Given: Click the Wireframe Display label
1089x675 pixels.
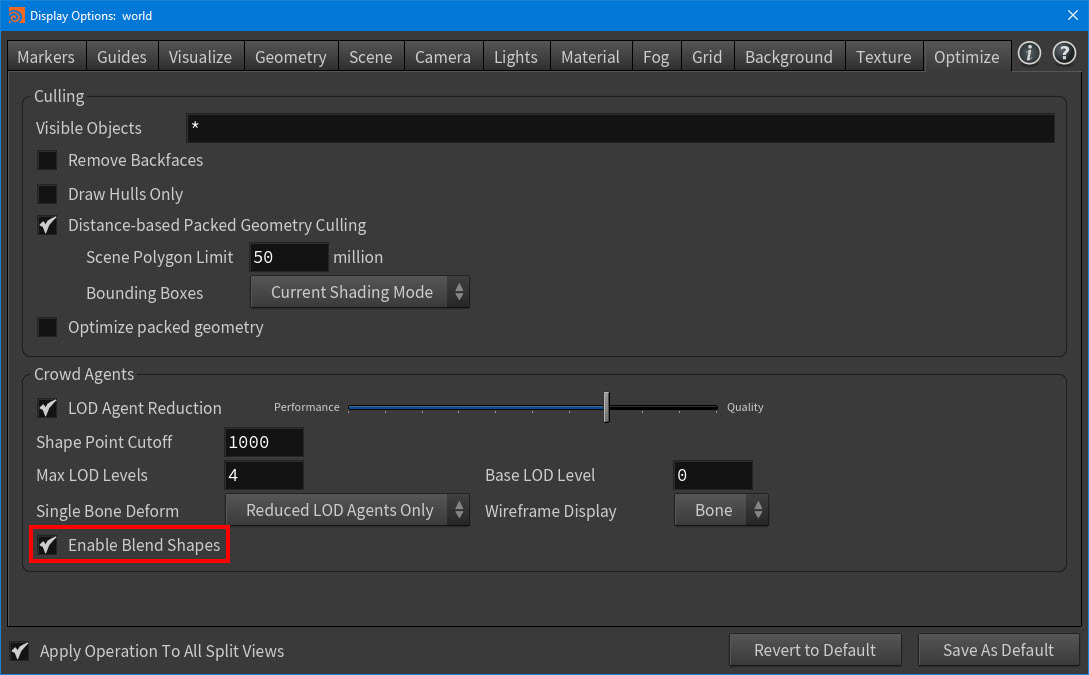Looking at the screenshot, I should pos(550,511).
